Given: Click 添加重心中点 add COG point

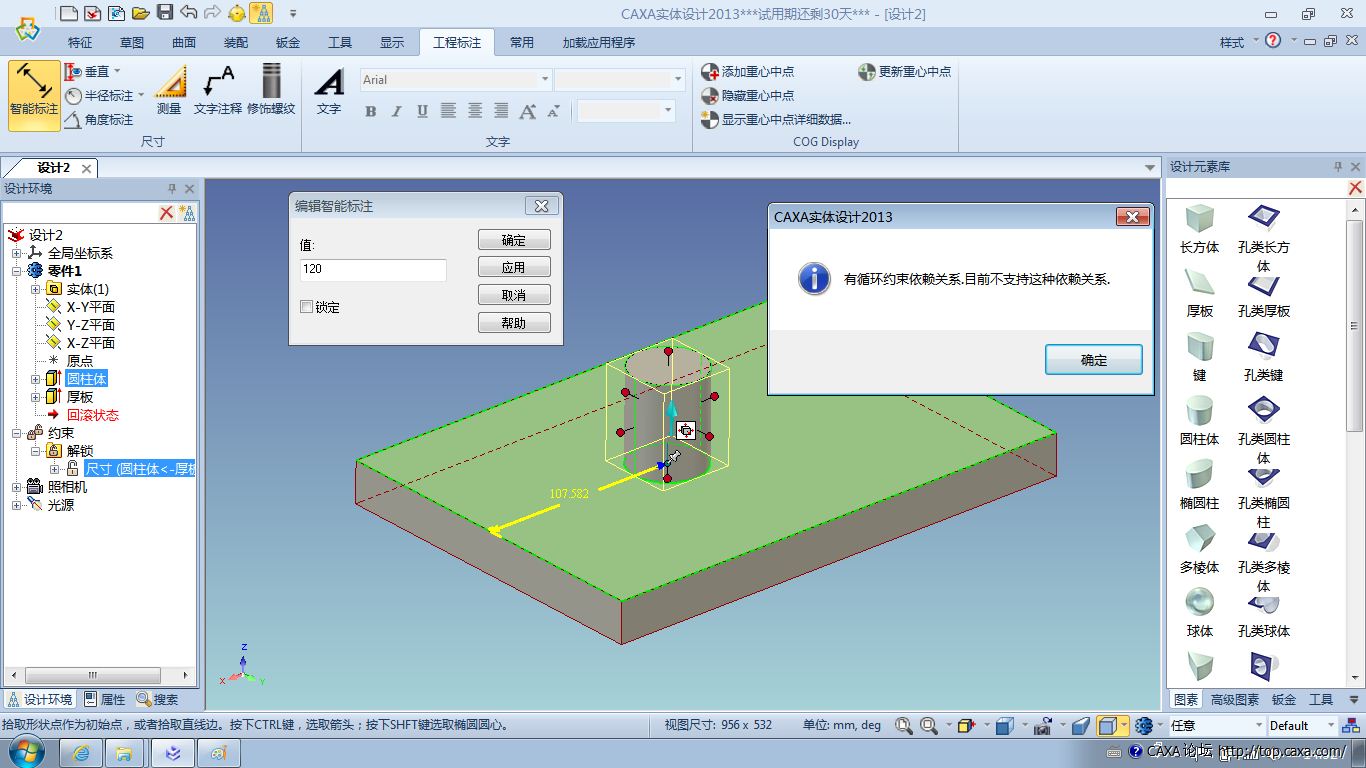Looking at the screenshot, I should click(x=748, y=72).
